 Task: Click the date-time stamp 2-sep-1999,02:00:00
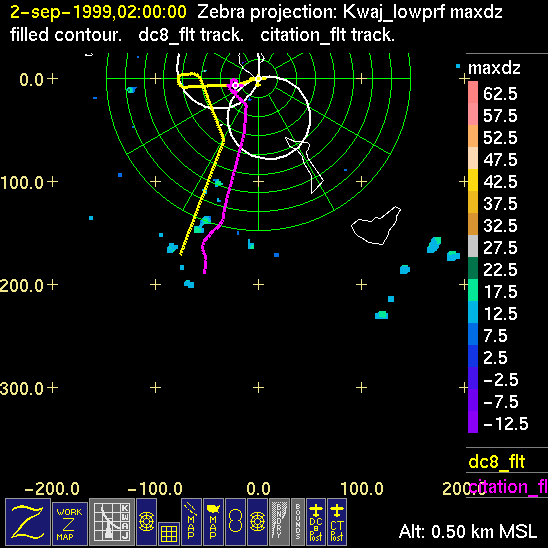(98, 12)
